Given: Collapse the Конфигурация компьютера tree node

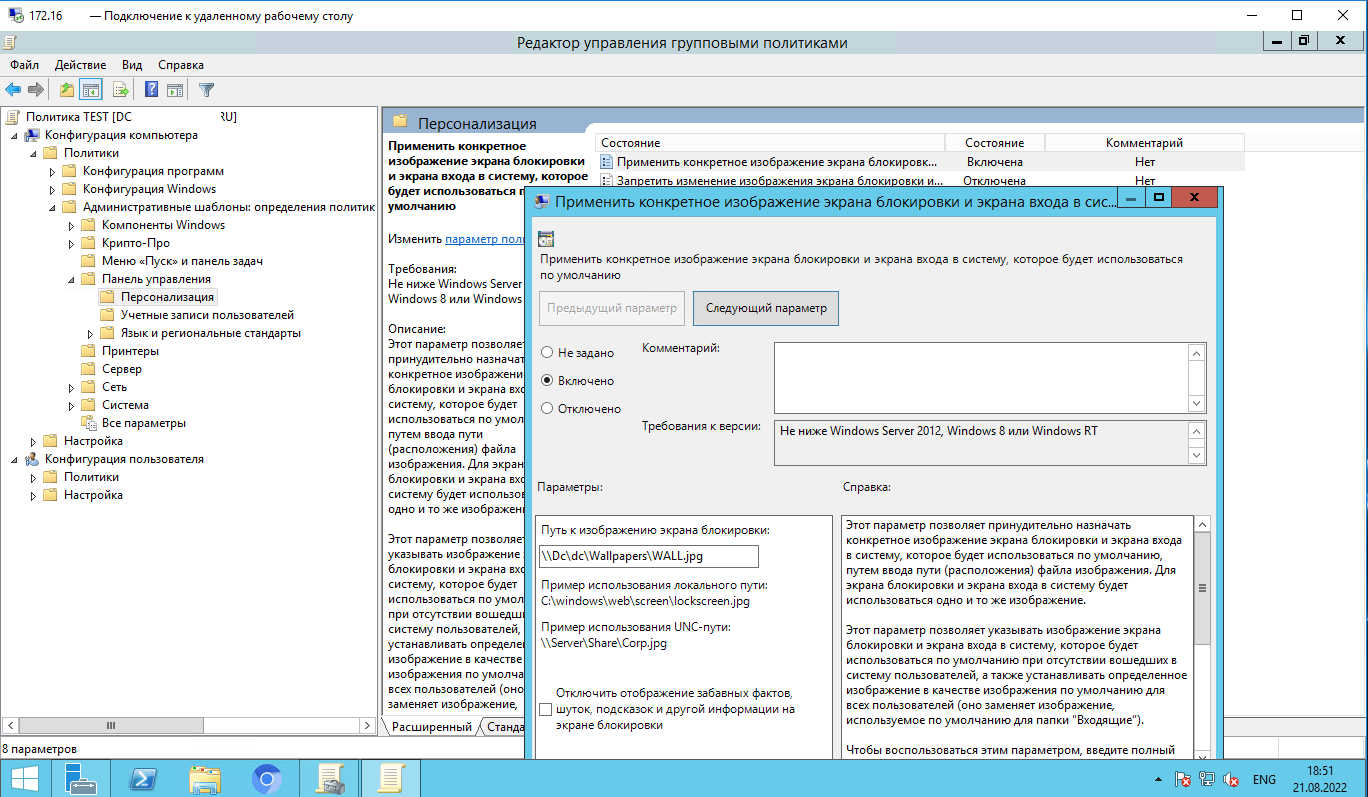Looking at the screenshot, I should coord(13,135).
